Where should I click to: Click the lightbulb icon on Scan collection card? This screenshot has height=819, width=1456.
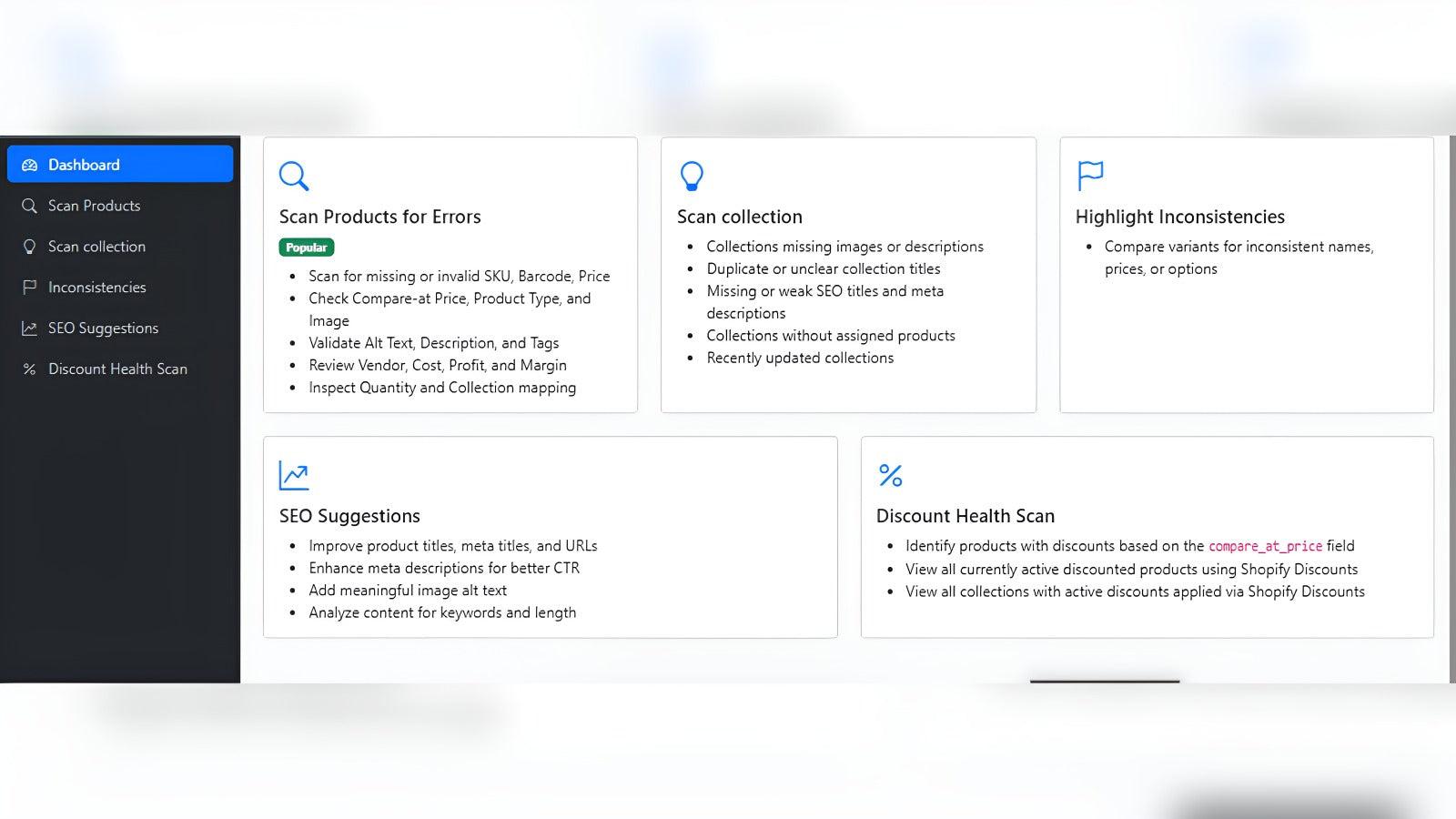(693, 176)
